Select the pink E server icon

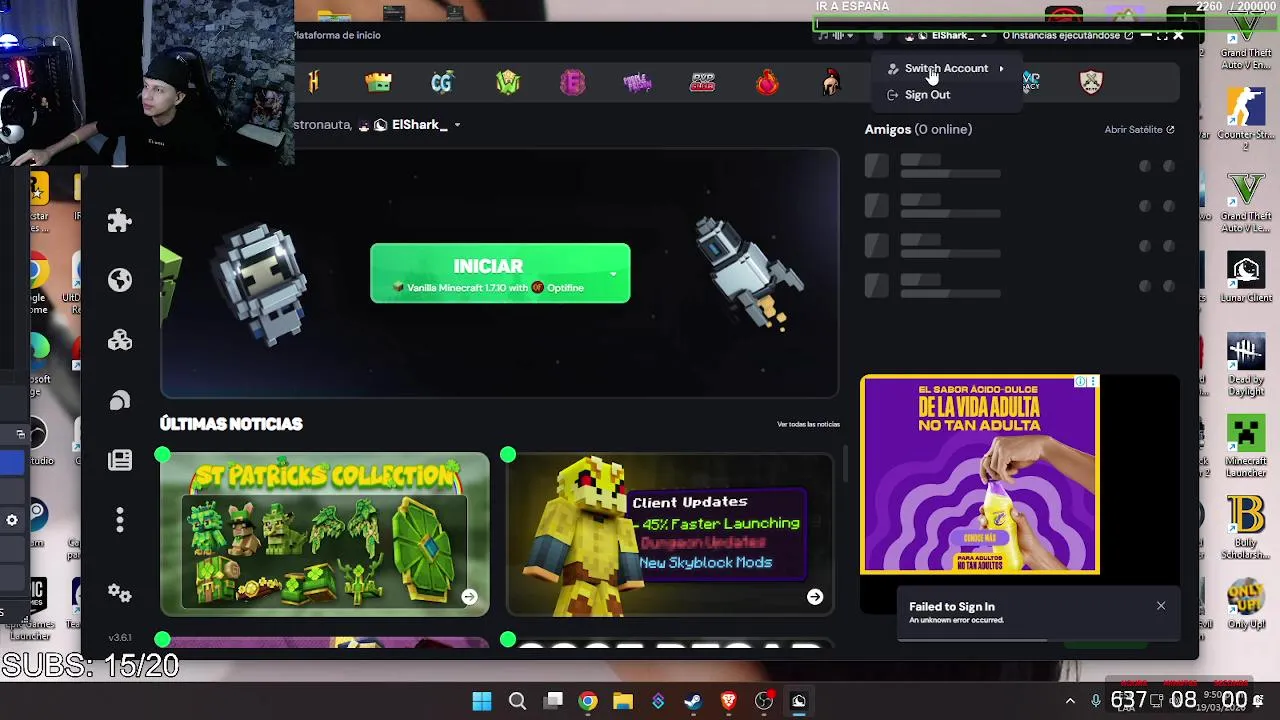[573, 82]
